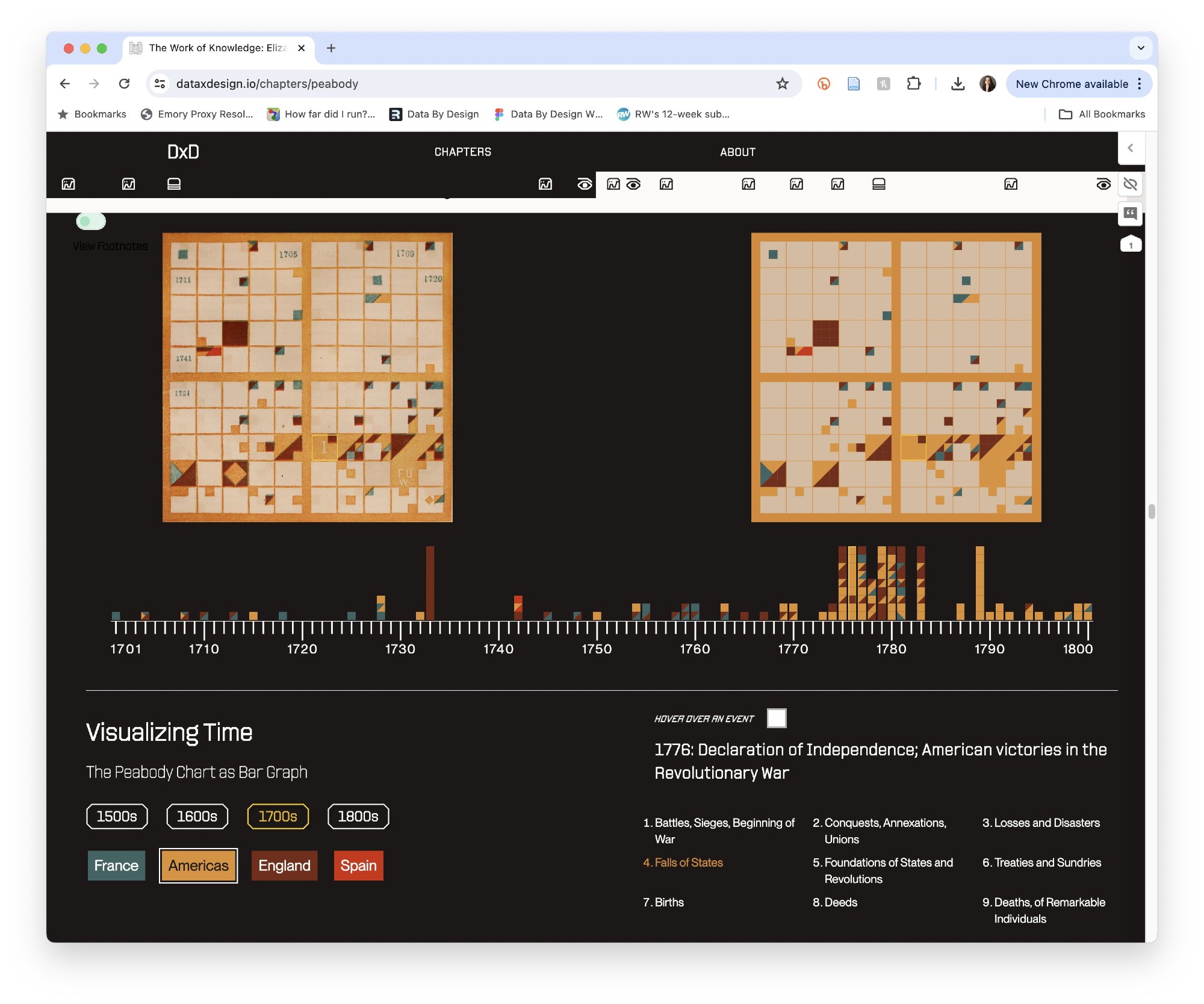Screen dimensions: 1204x1004
Task: Open the CHAPTERS menu
Action: pyautogui.click(x=462, y=152)
